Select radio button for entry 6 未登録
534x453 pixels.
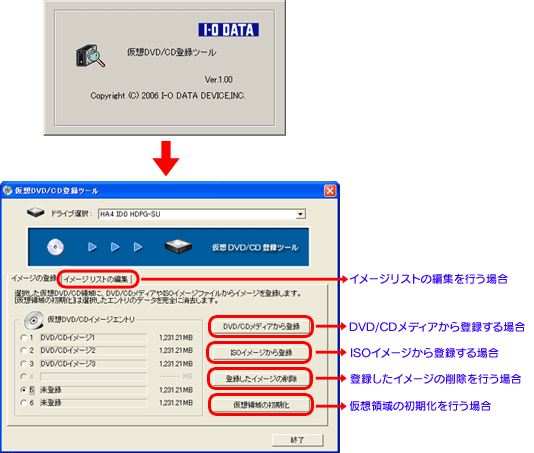pos(23,403)
